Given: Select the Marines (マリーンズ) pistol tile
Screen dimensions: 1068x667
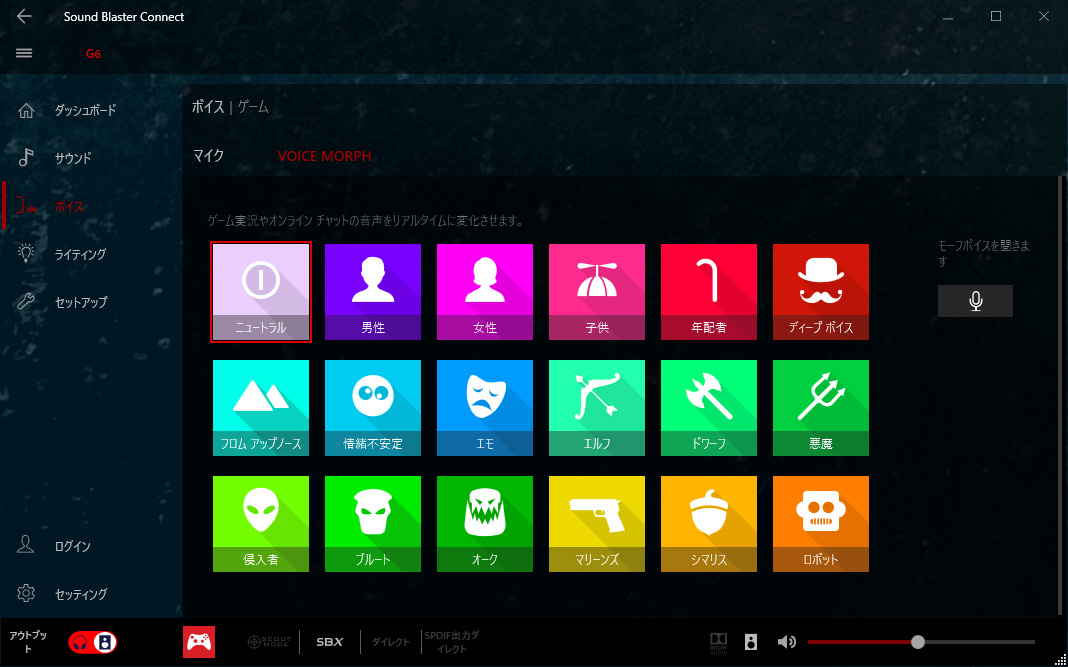Looking at the screenshot, I should pyautogui.click(x=596, y=523).
